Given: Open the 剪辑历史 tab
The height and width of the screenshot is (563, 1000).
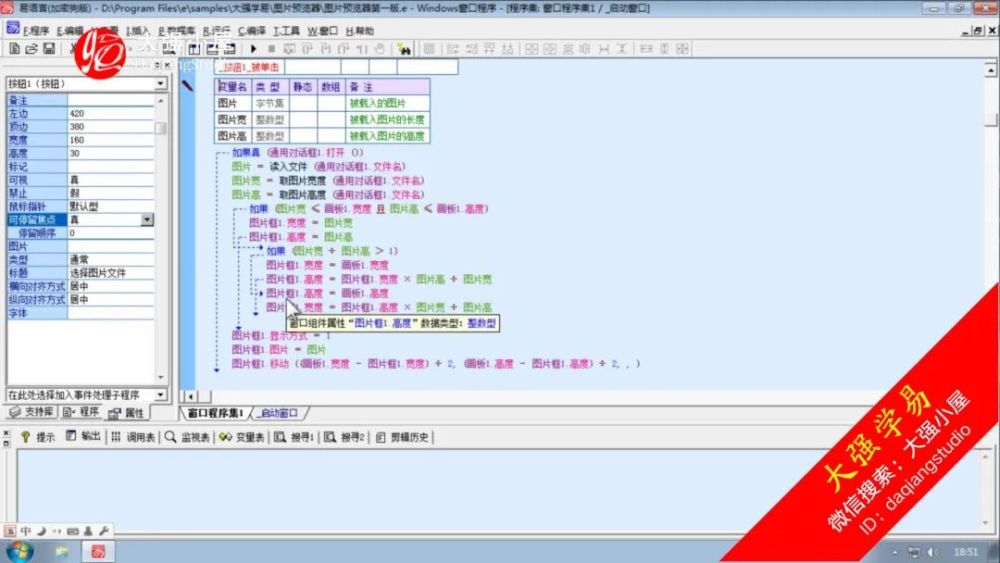Looking at the screenshot, I should point(402,437).
